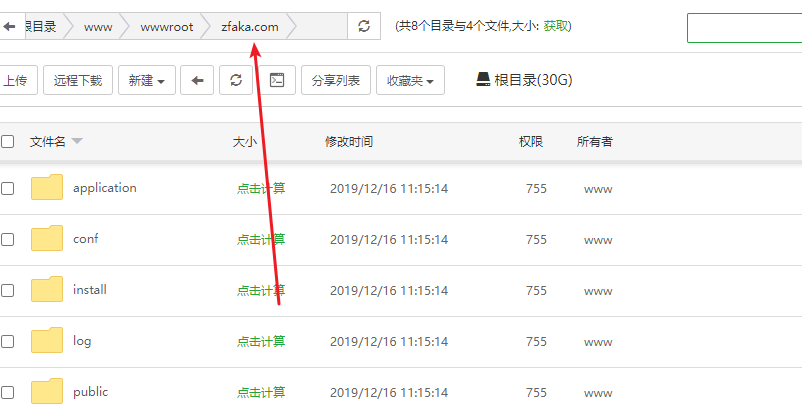Image resolution: width=802 pixels, height=414 pixels.
Task: Check the box for the application folder
Action: pyautogui.click(x=7, y=189)
